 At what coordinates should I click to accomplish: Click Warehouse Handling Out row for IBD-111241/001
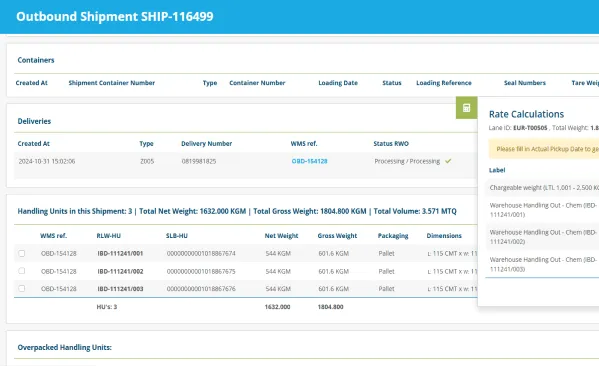pos(542,210)
